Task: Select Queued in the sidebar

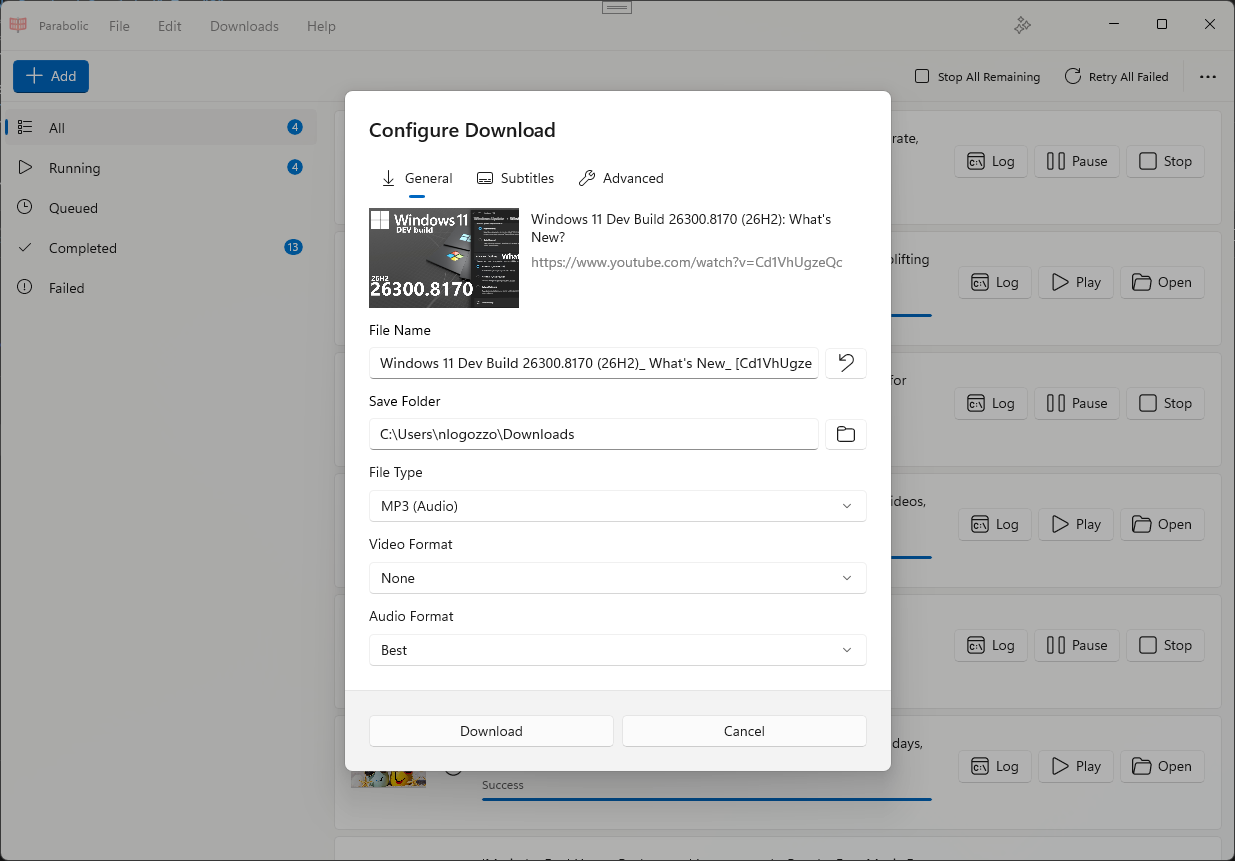Action: pos(160,208)
